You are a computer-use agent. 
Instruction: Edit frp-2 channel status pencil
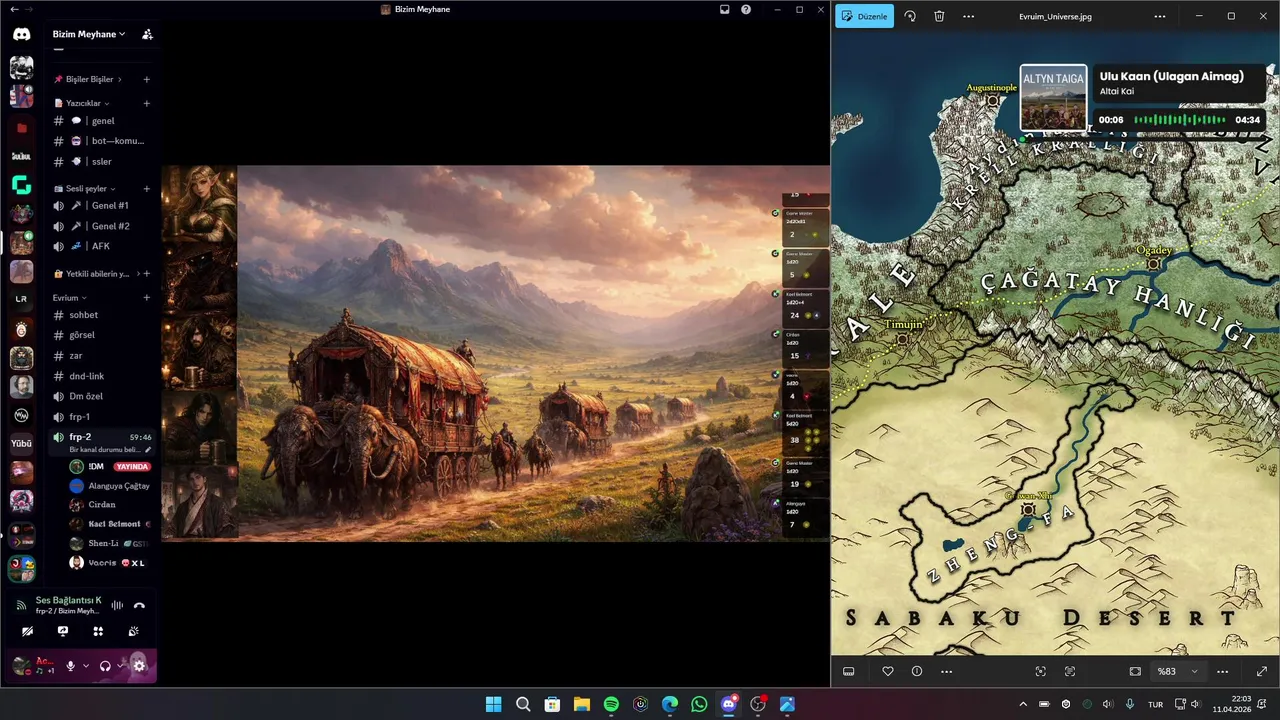click(x=148, y=450)
